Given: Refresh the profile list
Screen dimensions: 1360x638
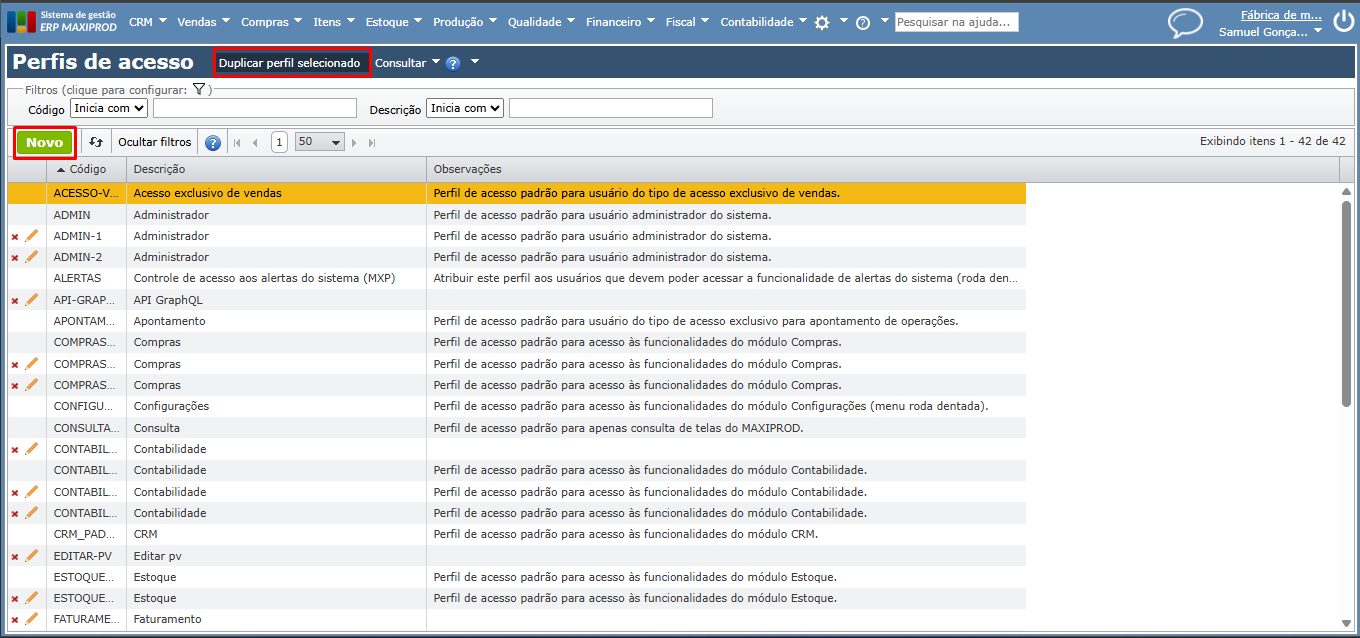Looking at the screenshot, I should coord(96,142).
